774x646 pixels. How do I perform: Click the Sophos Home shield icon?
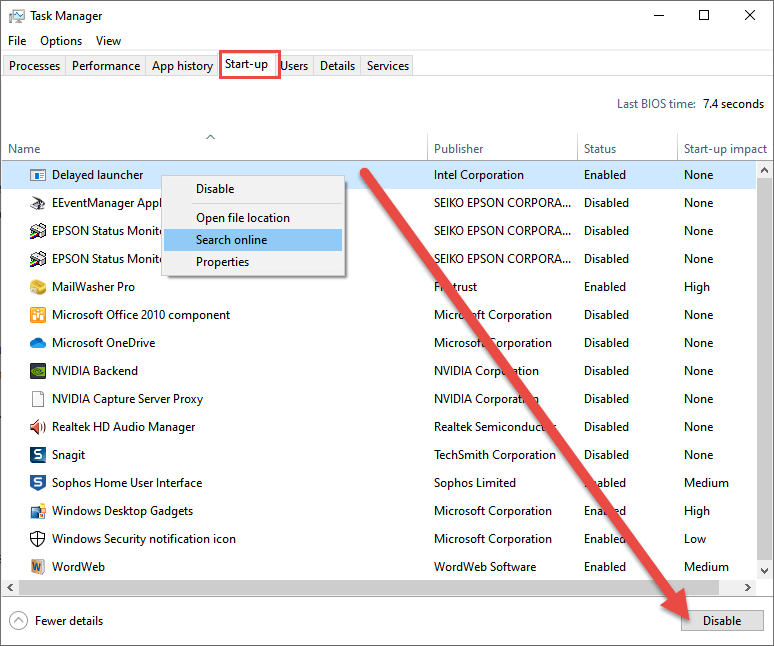(38, 483)
